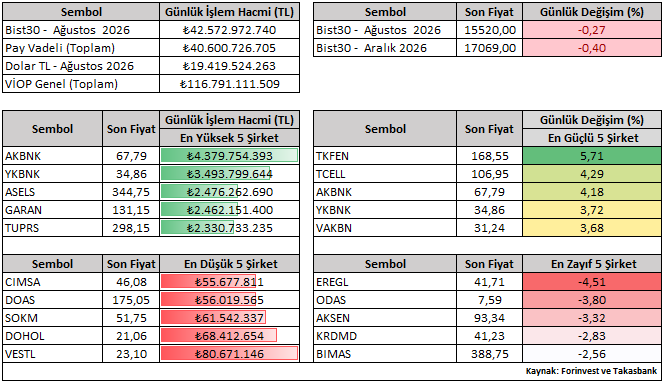Screen dimensions: 665x383
Task: Click the BIMAS price 388,75 cell
Action: (489, 353)
